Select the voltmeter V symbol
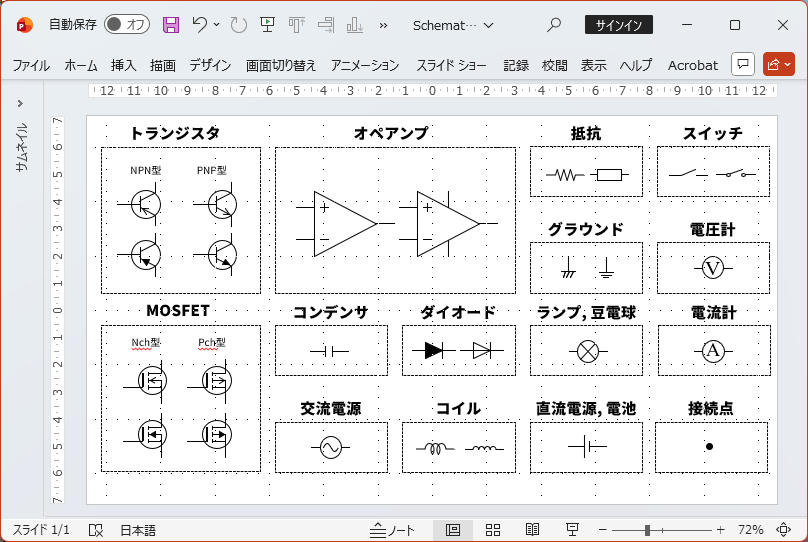 point(713,268)
